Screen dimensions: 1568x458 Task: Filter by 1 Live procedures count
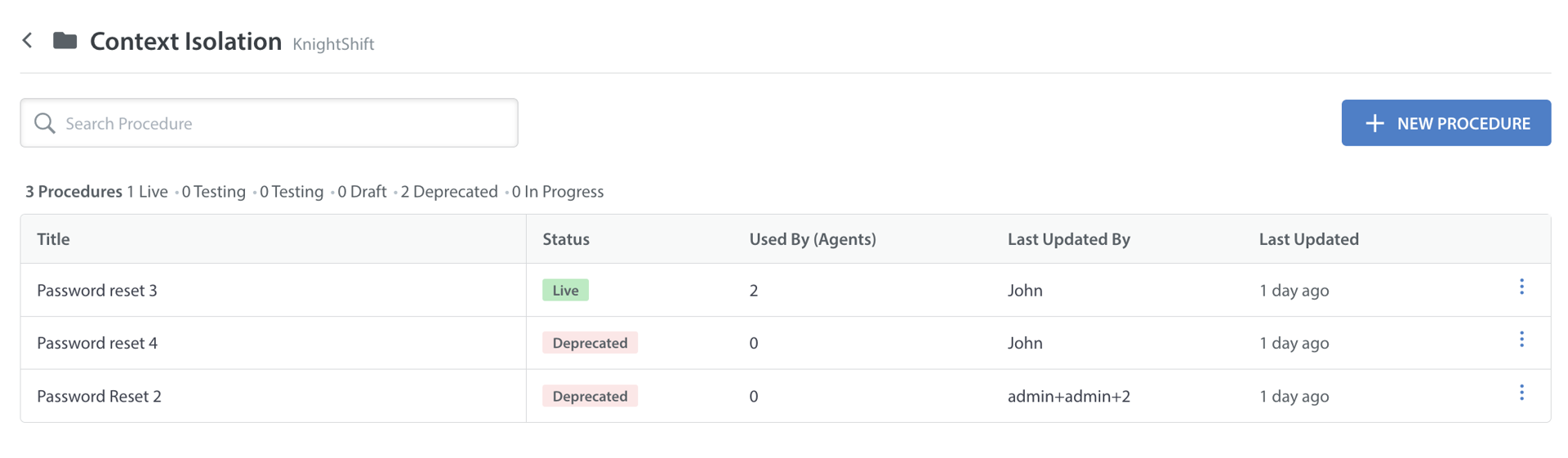click(147, 192)
